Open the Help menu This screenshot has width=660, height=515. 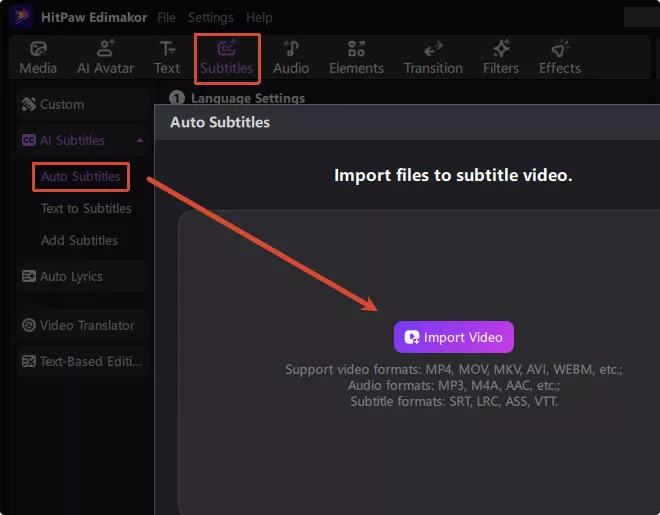(259, 17)
